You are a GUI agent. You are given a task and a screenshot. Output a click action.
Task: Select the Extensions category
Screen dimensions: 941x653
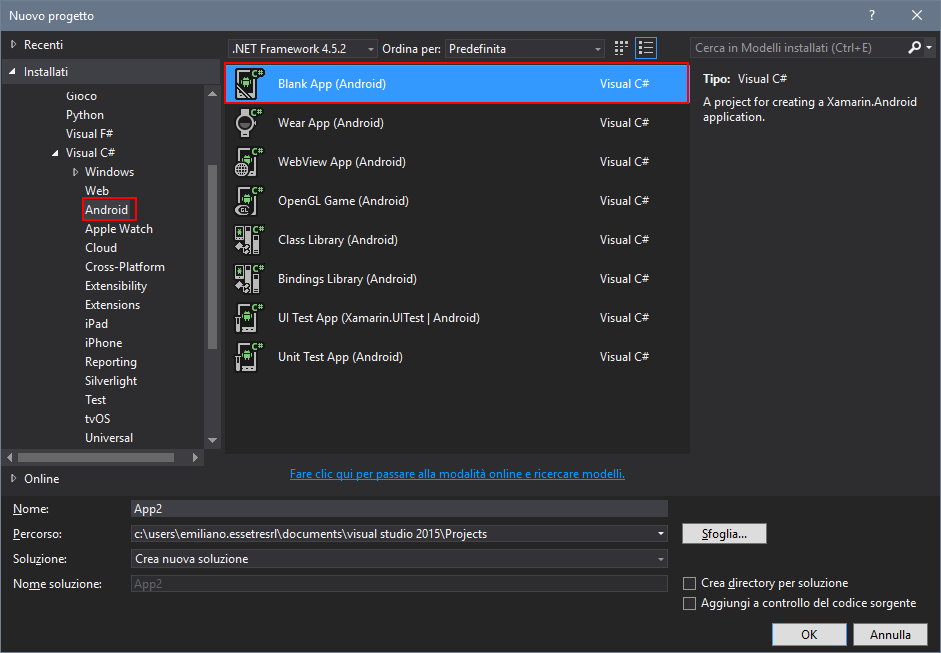(x=112, y=305)
